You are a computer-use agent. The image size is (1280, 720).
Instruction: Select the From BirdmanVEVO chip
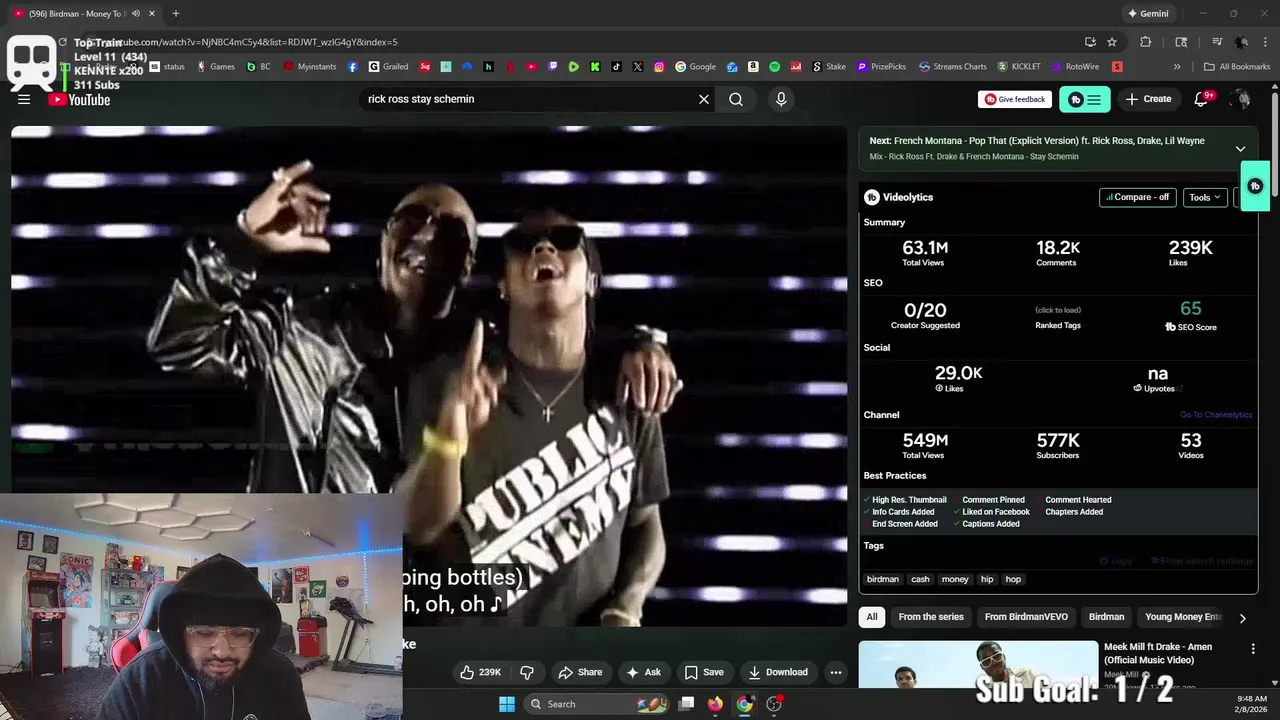coord(1026,617)
